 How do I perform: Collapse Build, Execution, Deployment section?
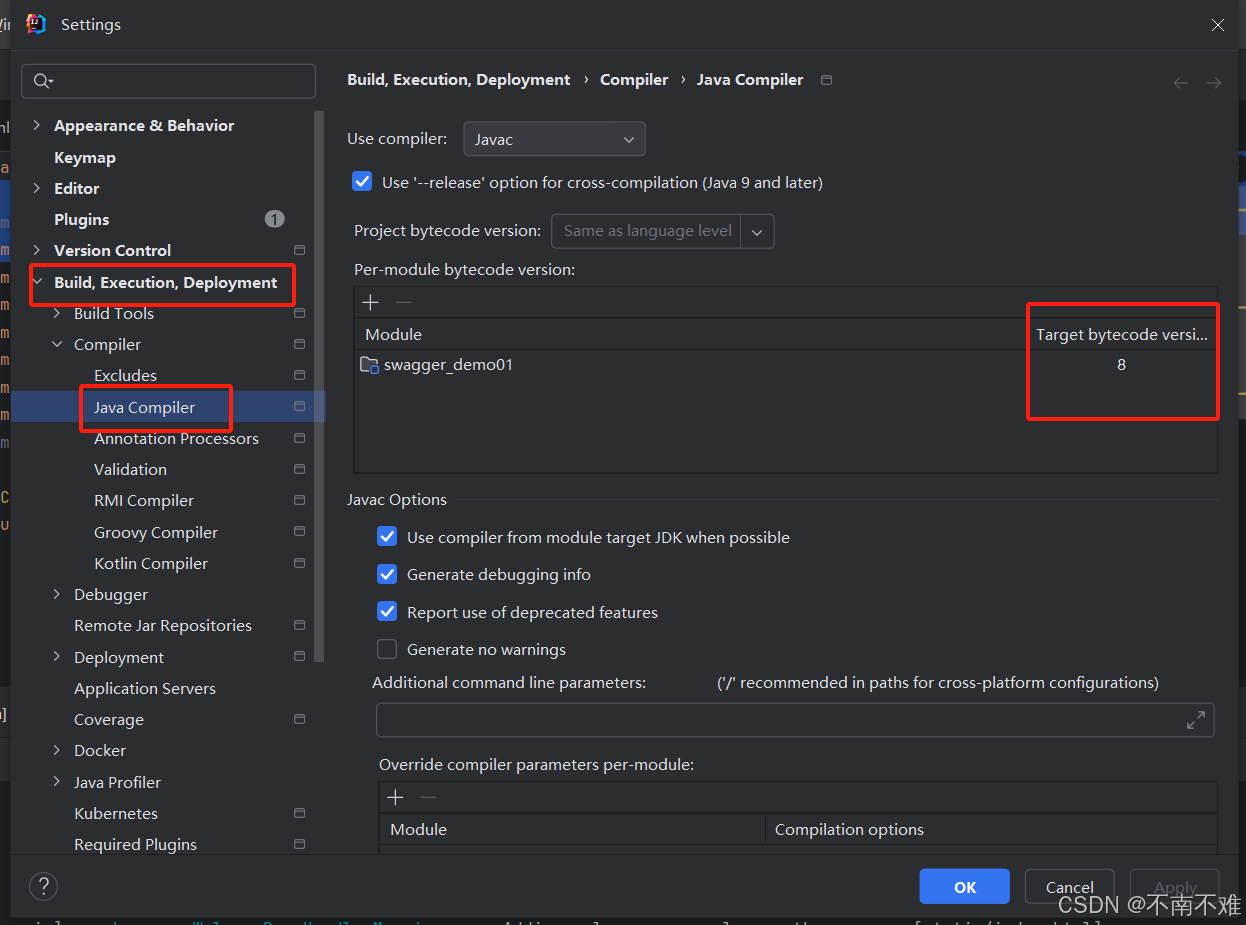38,282
